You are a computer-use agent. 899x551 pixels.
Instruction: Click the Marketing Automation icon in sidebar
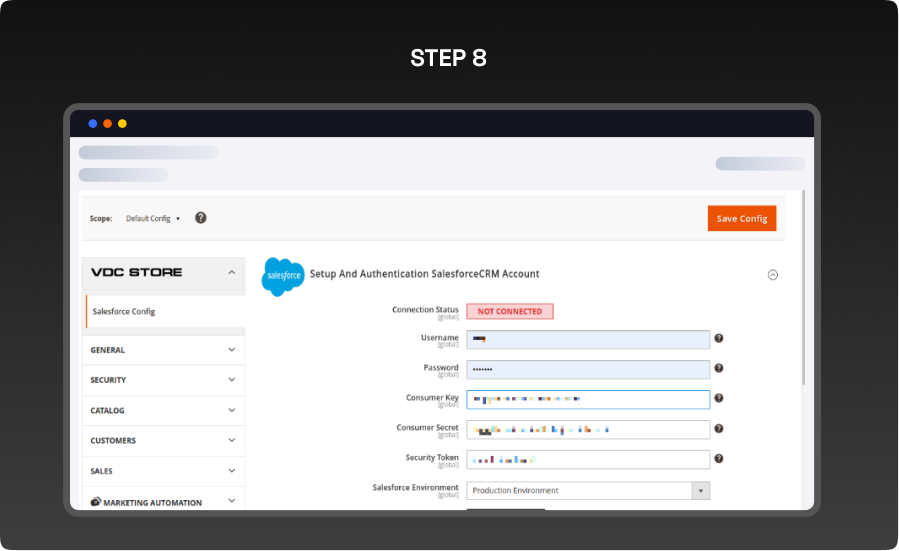pyautogui.click(x=96, y=502)
